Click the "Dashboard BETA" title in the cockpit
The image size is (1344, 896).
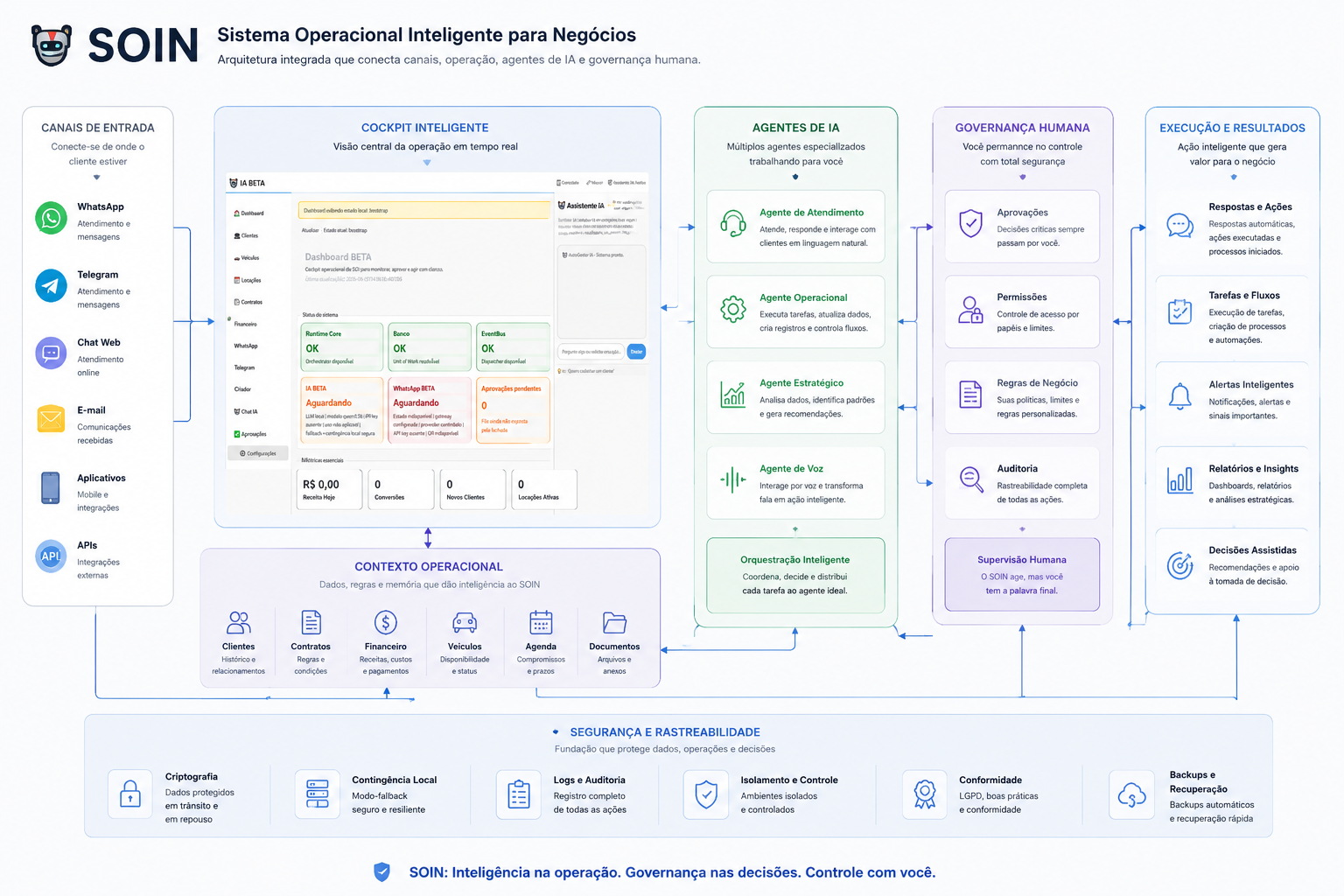[339, 257]
